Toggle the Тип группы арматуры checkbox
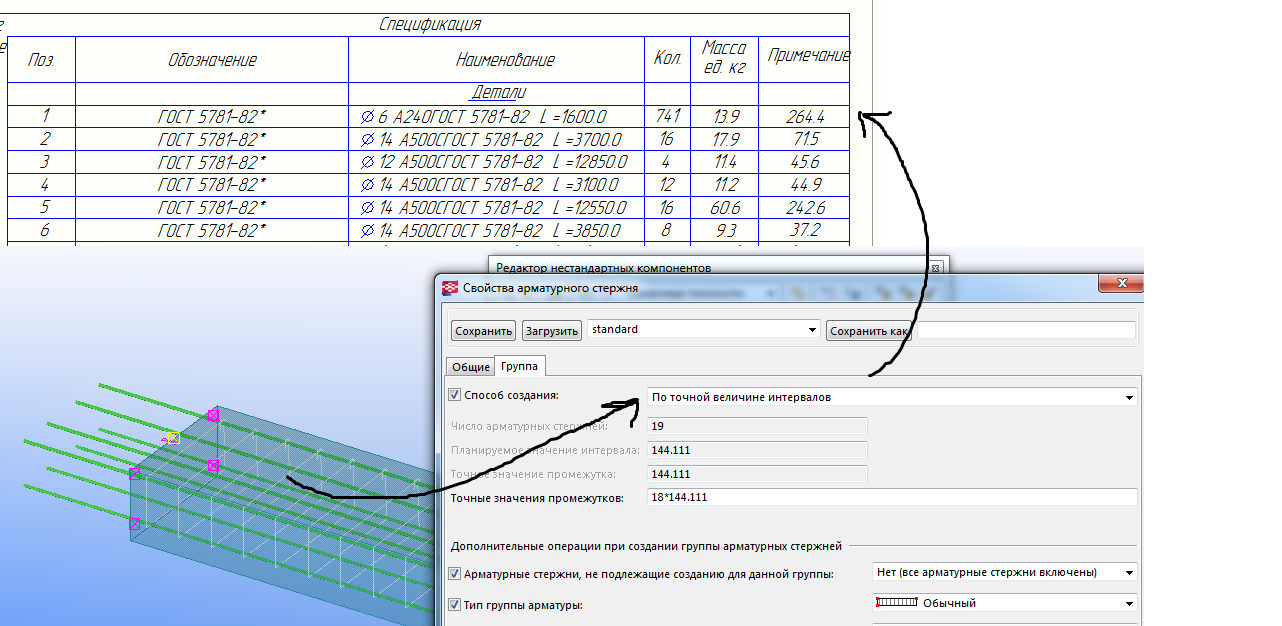 pyautogui.click(x=455, y=604)
